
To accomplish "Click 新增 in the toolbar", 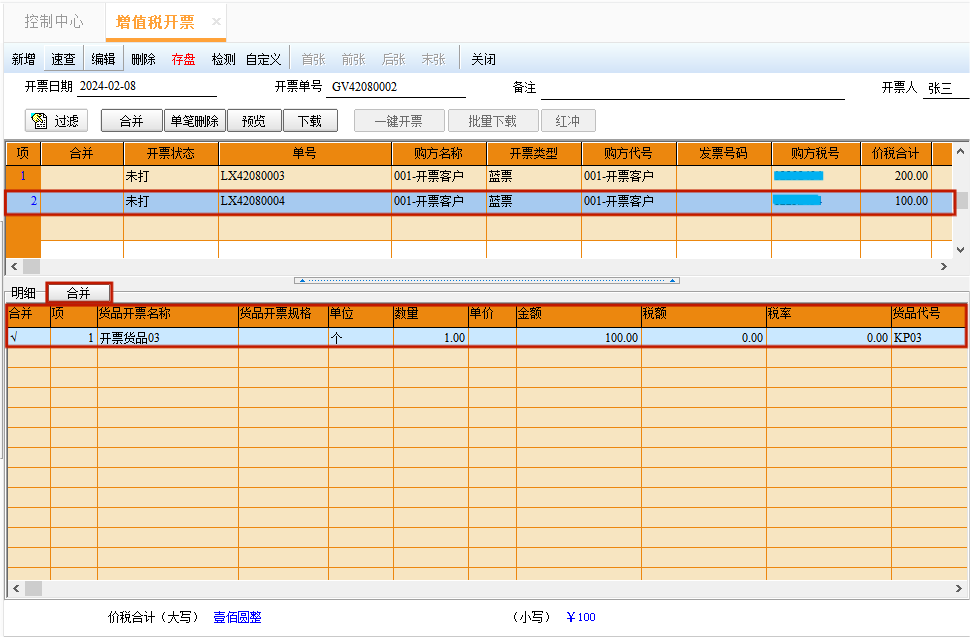I will pos(24,59).
